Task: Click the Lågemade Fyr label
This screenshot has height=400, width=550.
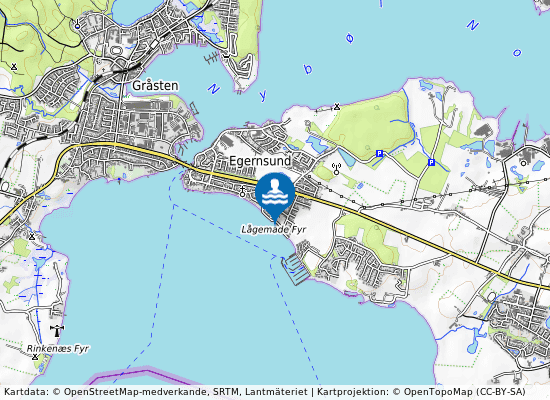Action: [274, 230]
